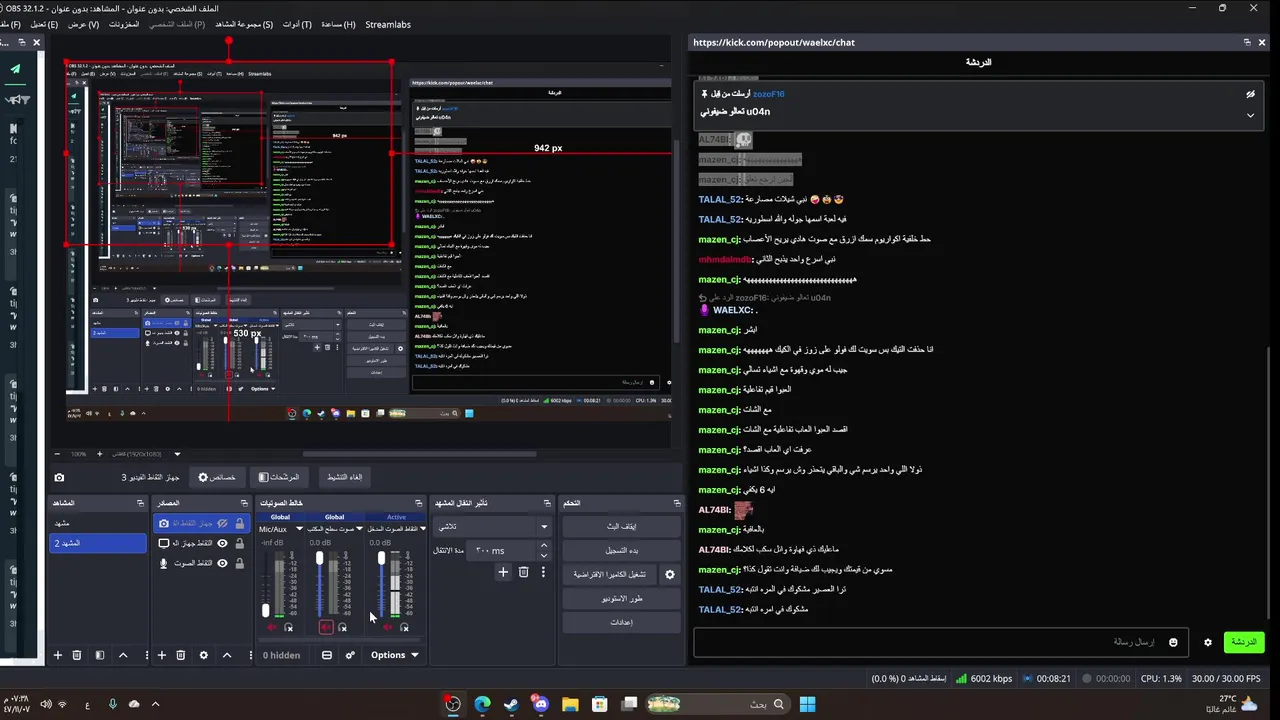The height and width of the screenshot is (720, 1280).
Task: Toggle monitoring headphone icon for desktop audio
Action: [343, 627]
